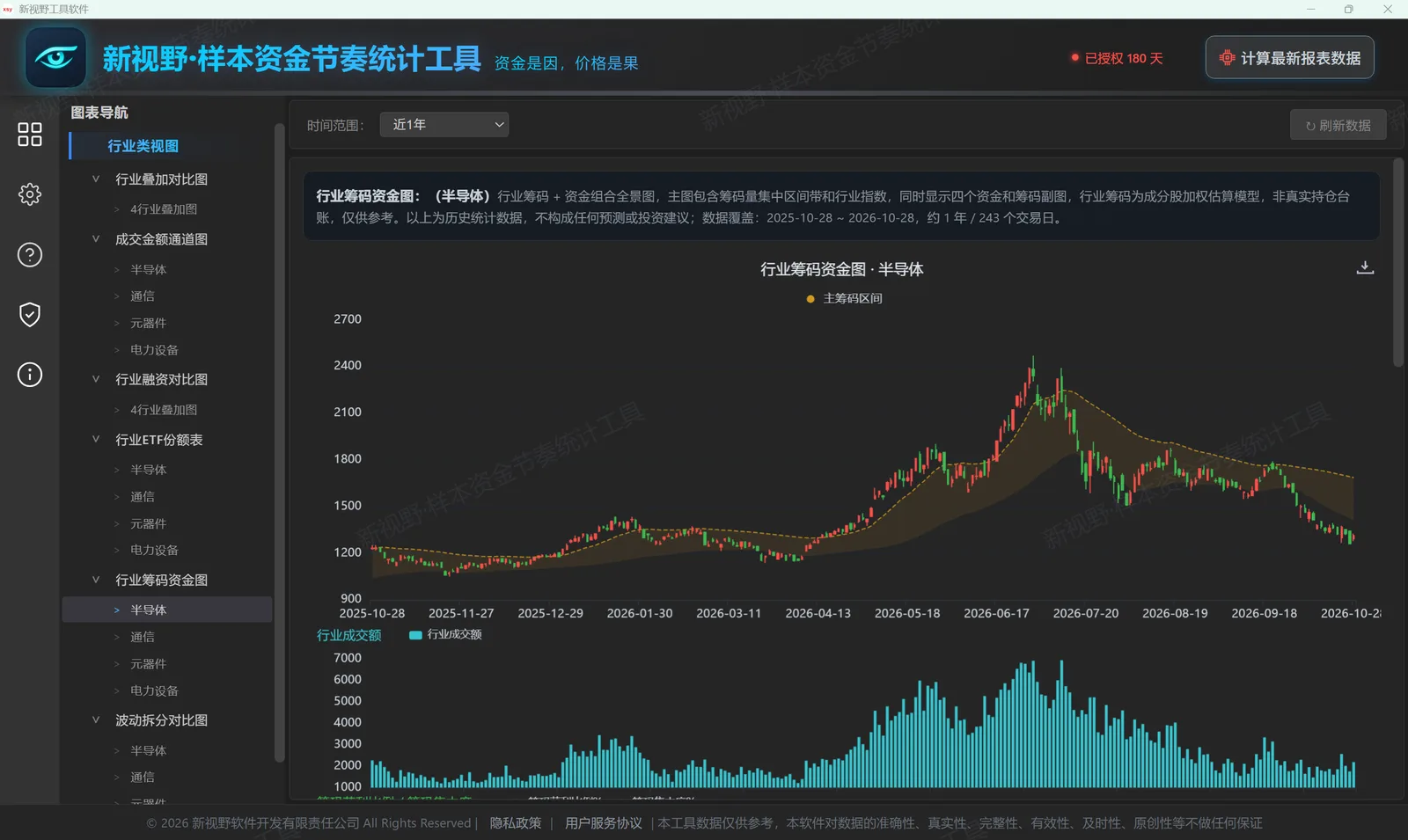Open 半导体 under 波动拆分对比图

(x=148, y=750)
